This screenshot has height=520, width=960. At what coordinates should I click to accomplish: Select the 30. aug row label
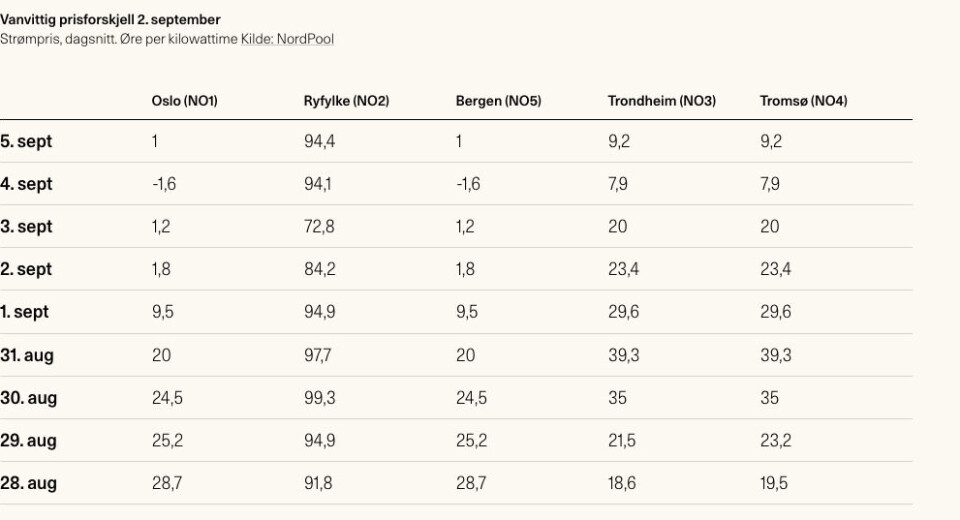coord(28,398)
